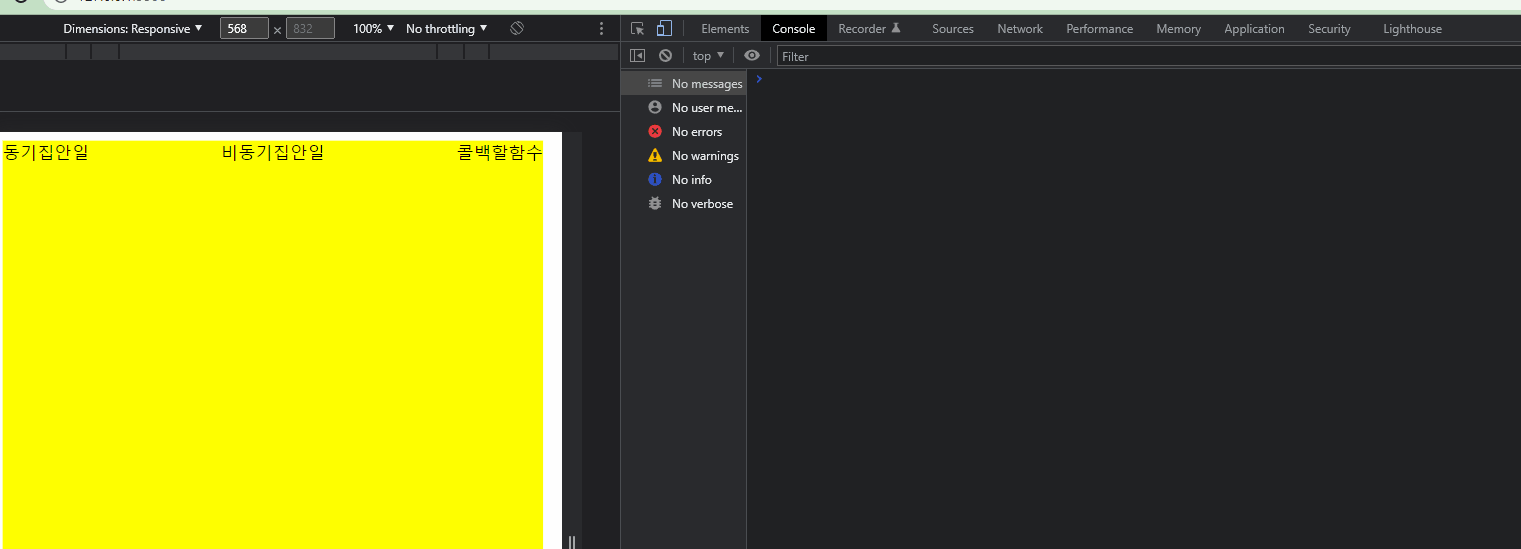This screenshot has height=549, width=1521.
Task: Click the console prompt chevron
Action: click(759, 79)
